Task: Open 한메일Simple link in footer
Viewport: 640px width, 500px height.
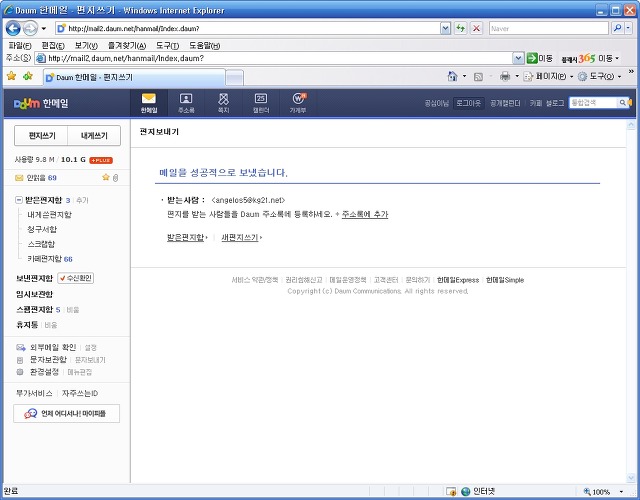Action: coord(505,280)
